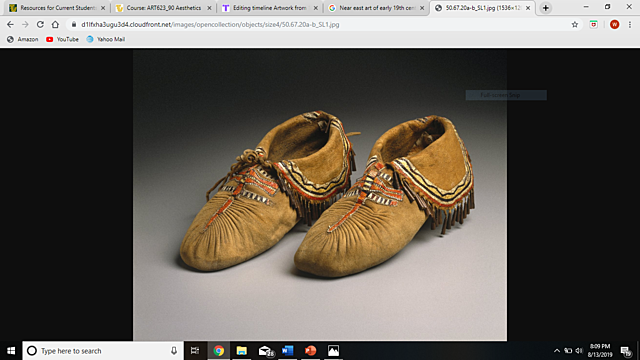Switch to Near east art Google tab
The height and width of the screenshot is (360, 640).
coord(376,8)
